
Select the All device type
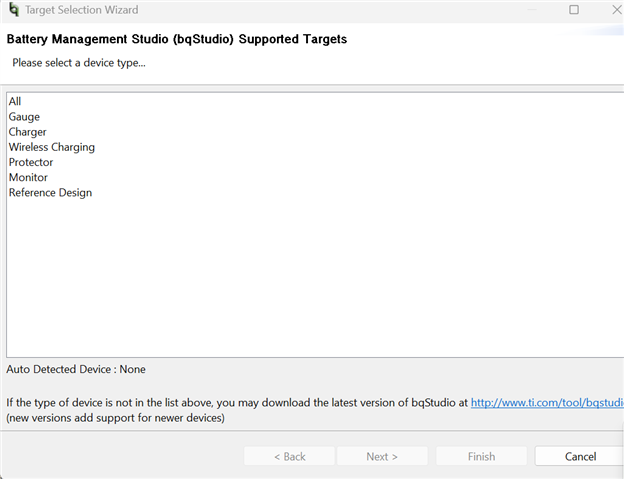(x=15, y=101)
